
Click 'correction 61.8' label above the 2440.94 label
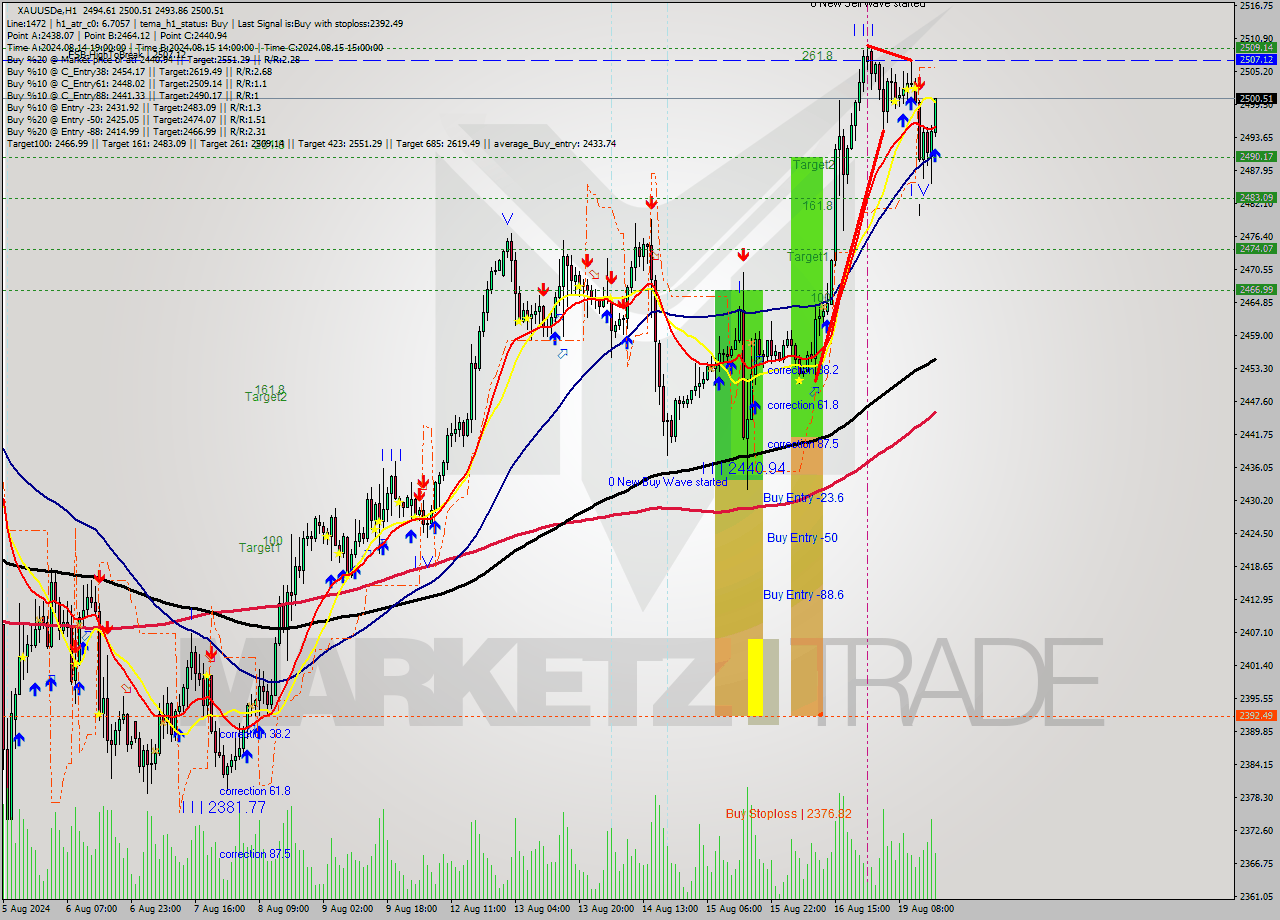point(803,405)
